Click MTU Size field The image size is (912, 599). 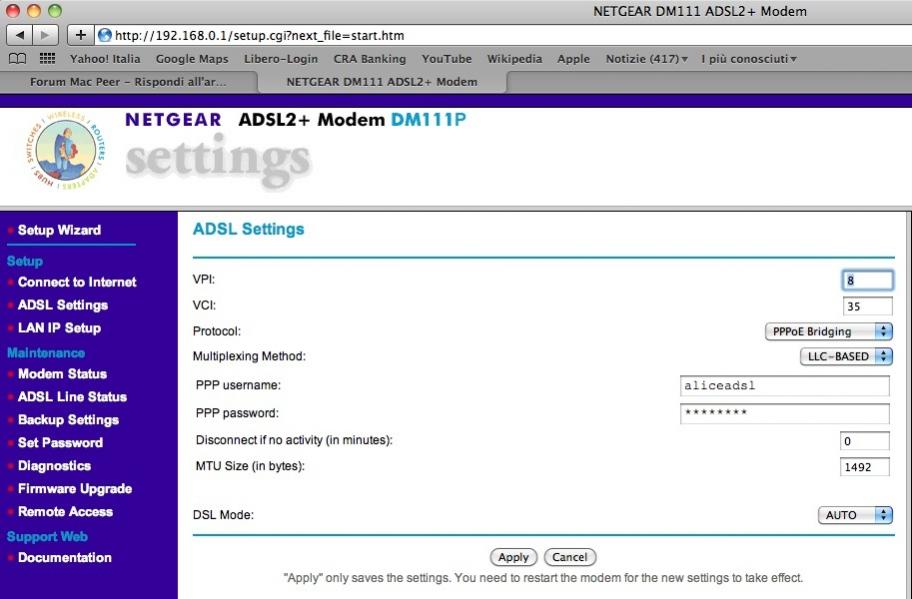click(x=865, y=466)
